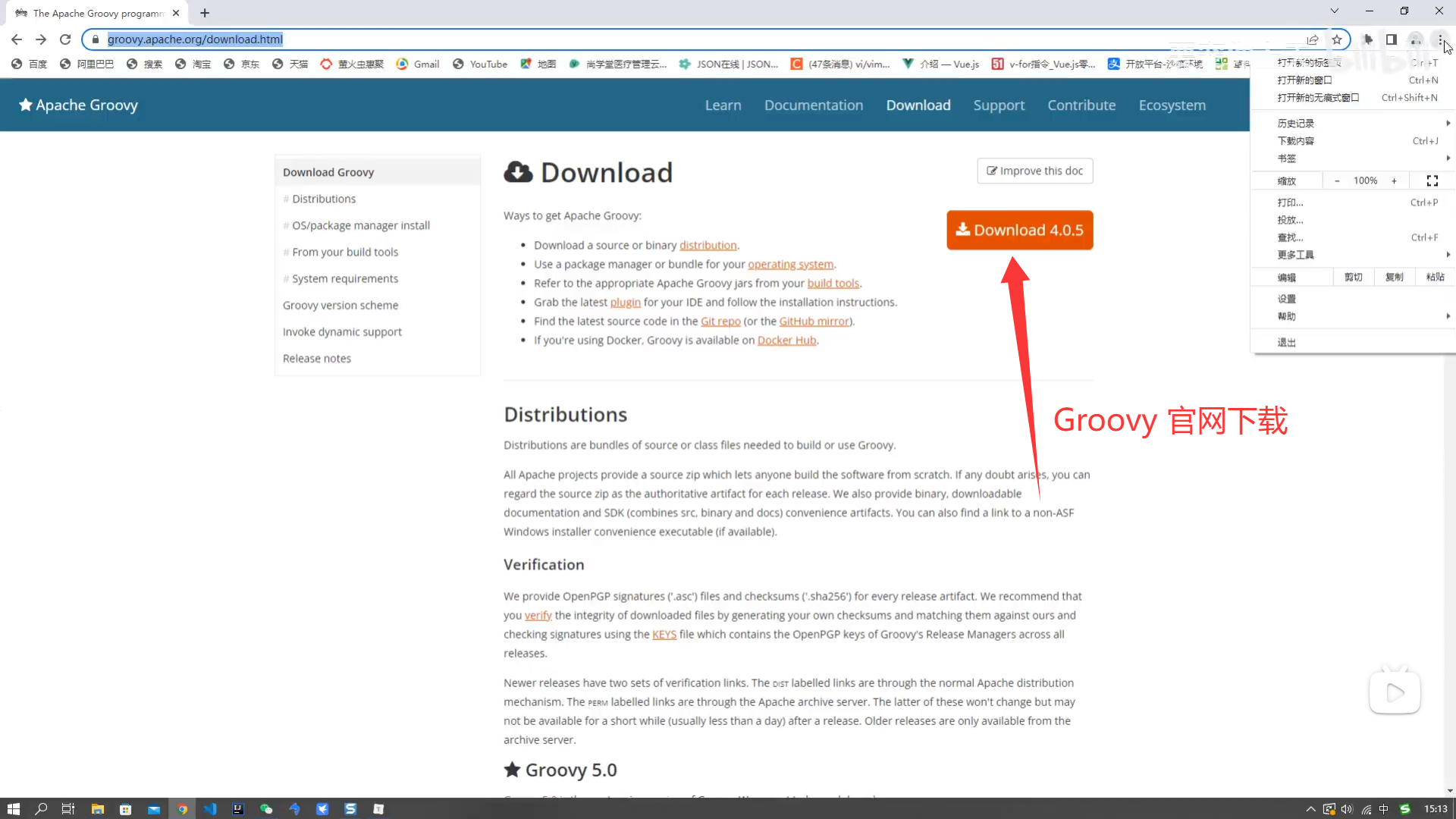Increase zoom with the plus button
This screenshot has height=819, width=1456.
click(x=1394, y=180)
